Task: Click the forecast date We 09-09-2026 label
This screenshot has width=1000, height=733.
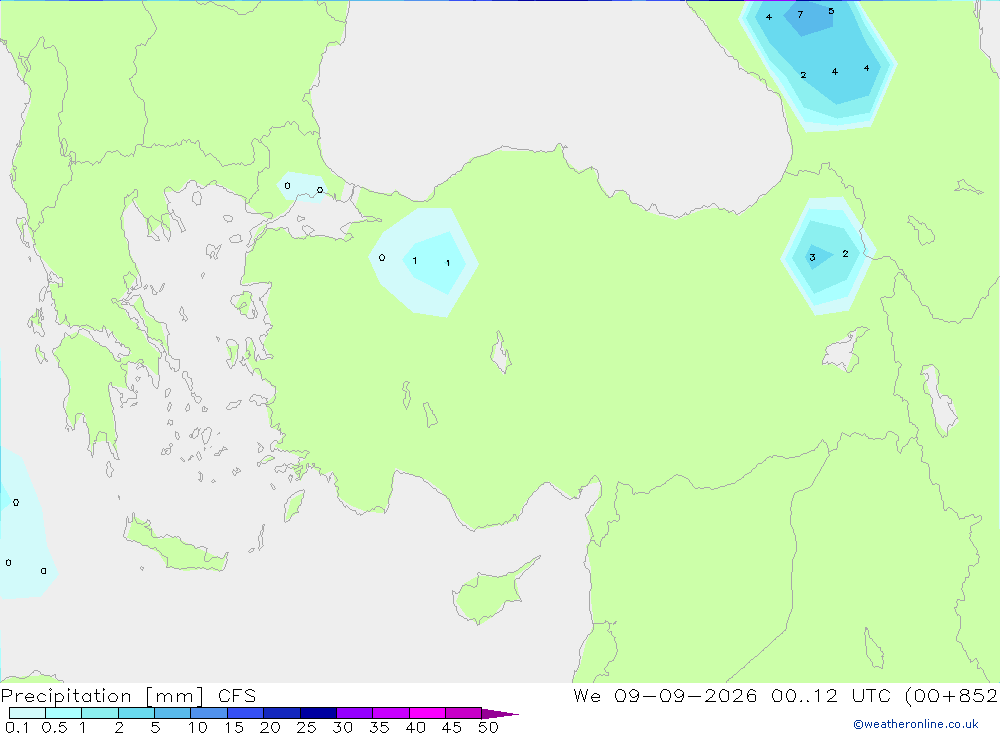Action: tap(665, 695)
